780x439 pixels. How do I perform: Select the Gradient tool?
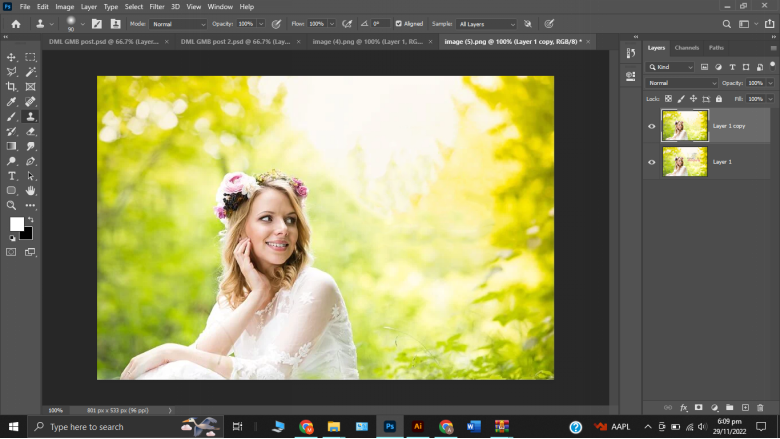[11, 146]
